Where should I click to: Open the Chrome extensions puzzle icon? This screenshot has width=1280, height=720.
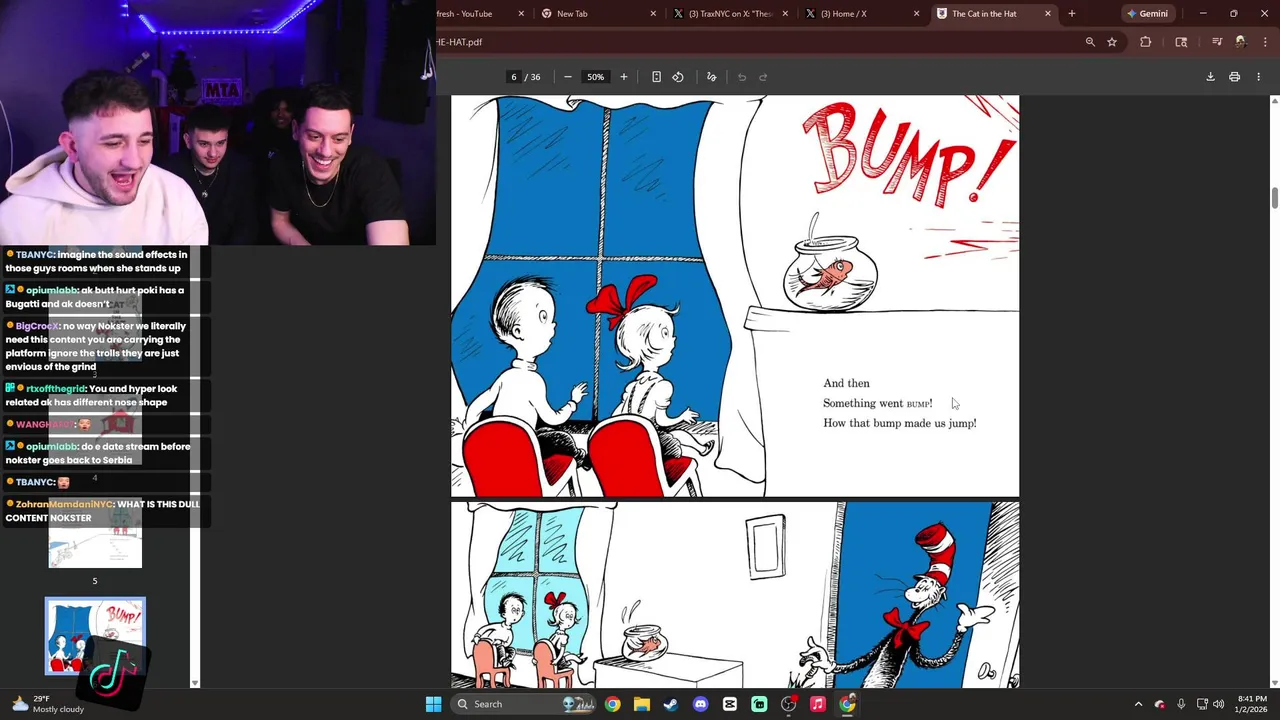tap(1146, 42)
